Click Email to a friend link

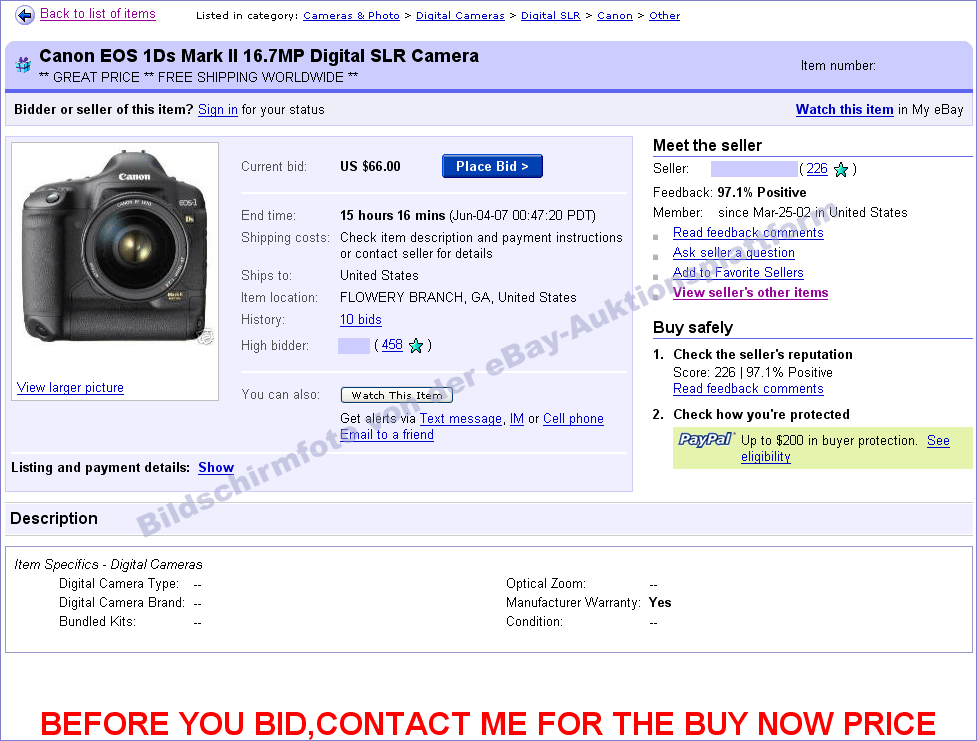(387, 435)
